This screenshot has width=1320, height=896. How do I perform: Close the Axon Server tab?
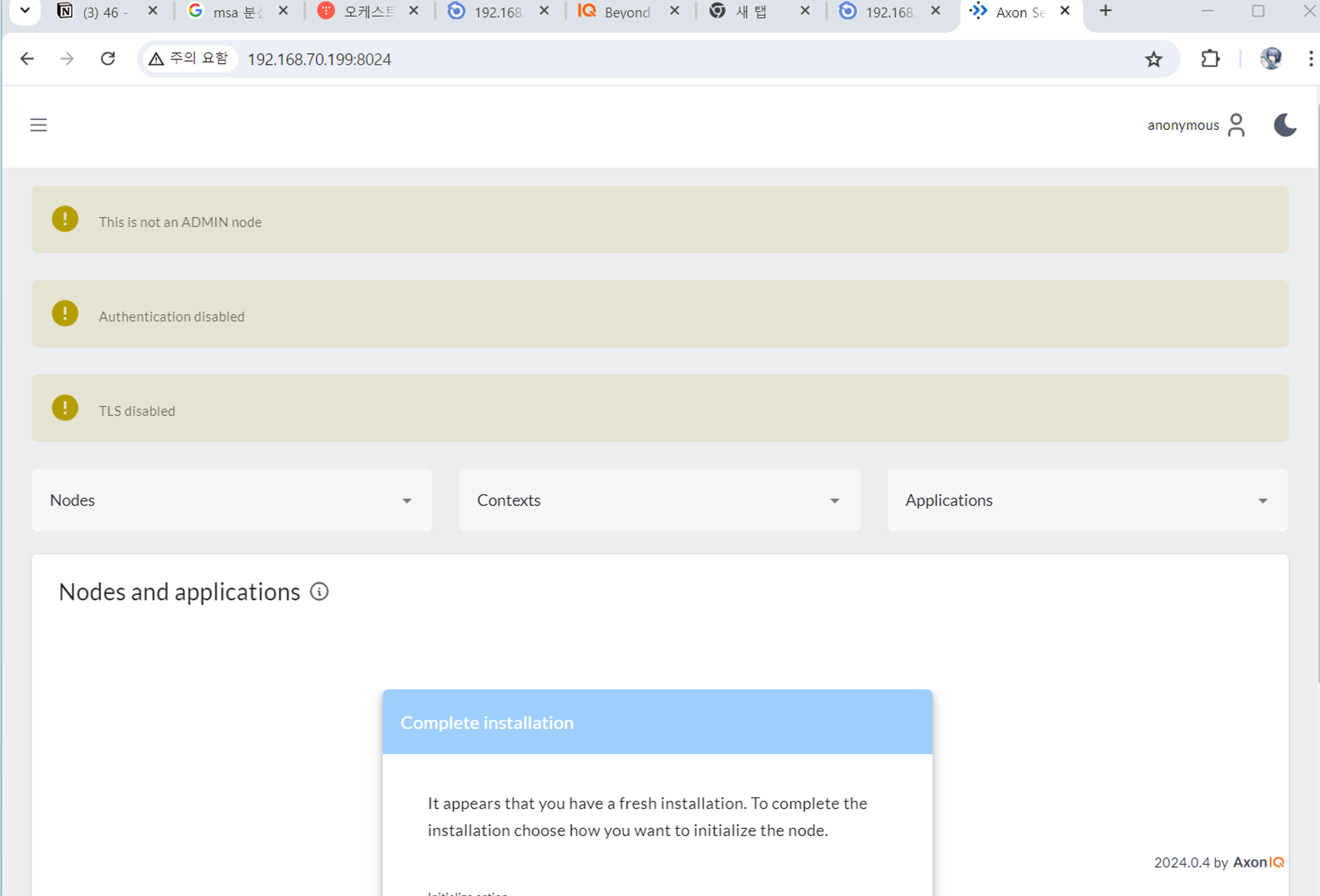1065,11
